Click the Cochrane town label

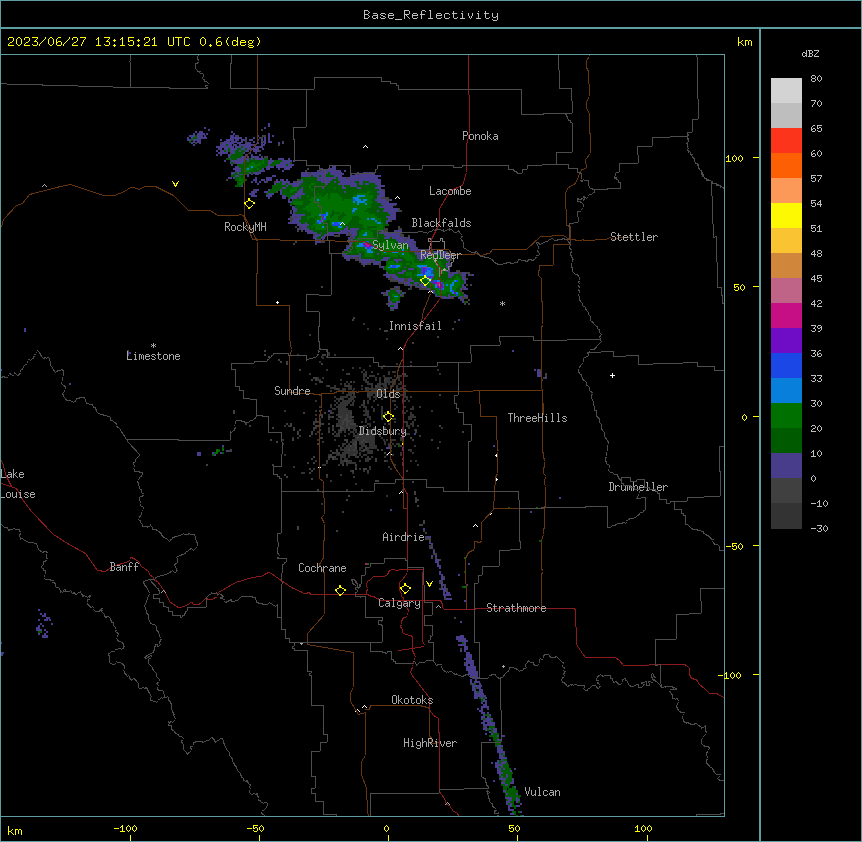pos(322,568)
